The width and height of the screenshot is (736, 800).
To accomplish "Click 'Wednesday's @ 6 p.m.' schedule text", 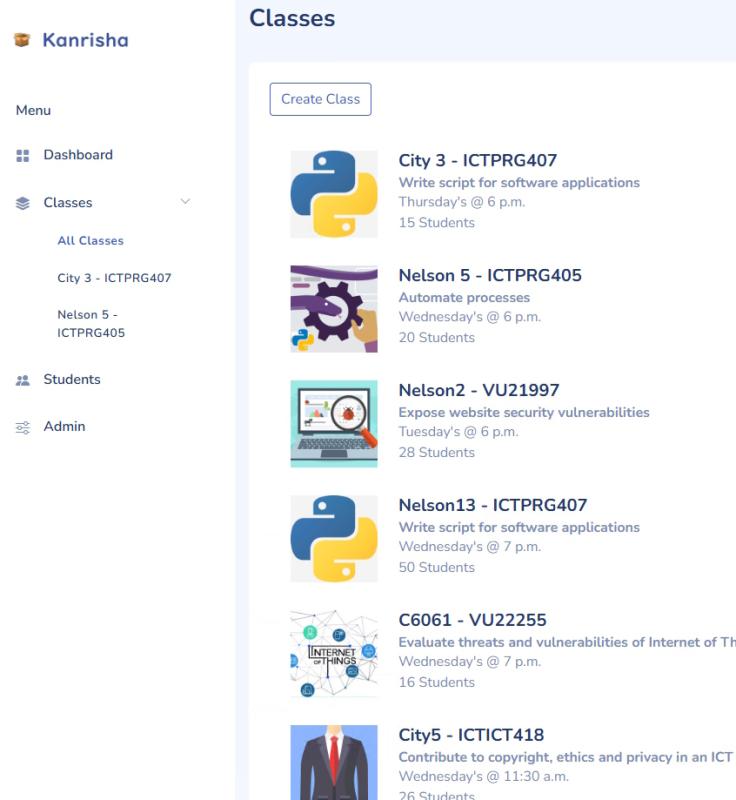I will click(x=469, y=316).
